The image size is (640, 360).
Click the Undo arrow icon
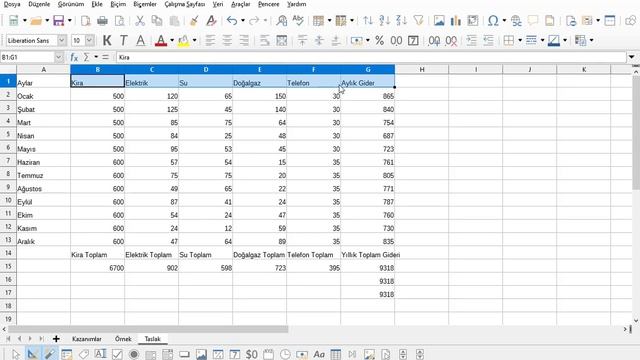click(232, 20)
